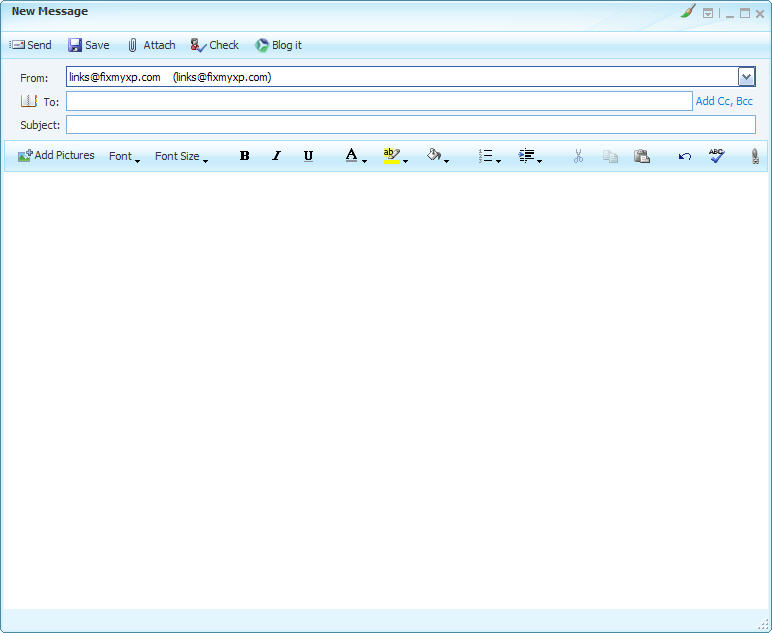Close the New Message window
This screenshot has width=772, height=633.
click(760, 14)
